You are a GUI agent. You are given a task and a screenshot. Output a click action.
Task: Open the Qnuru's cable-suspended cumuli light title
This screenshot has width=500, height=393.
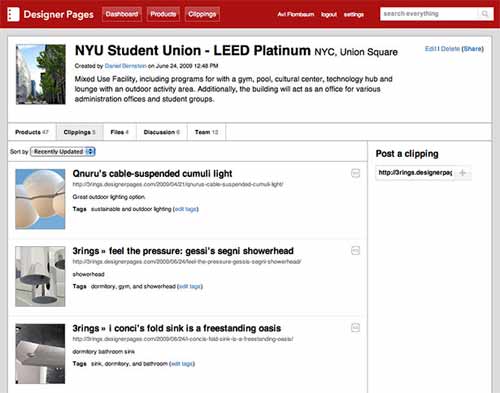(152, 174)
